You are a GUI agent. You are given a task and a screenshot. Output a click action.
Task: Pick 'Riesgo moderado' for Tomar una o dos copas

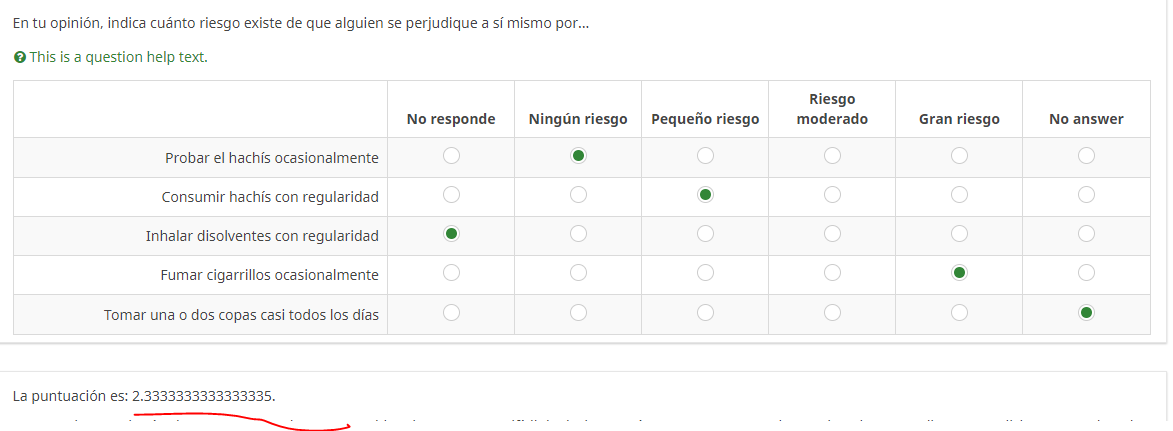click(x=832, y=313)
